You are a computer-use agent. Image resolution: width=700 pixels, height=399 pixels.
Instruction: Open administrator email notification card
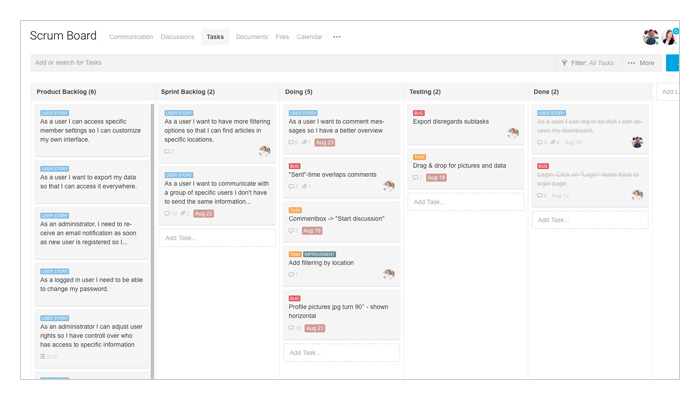pos(92,233)
